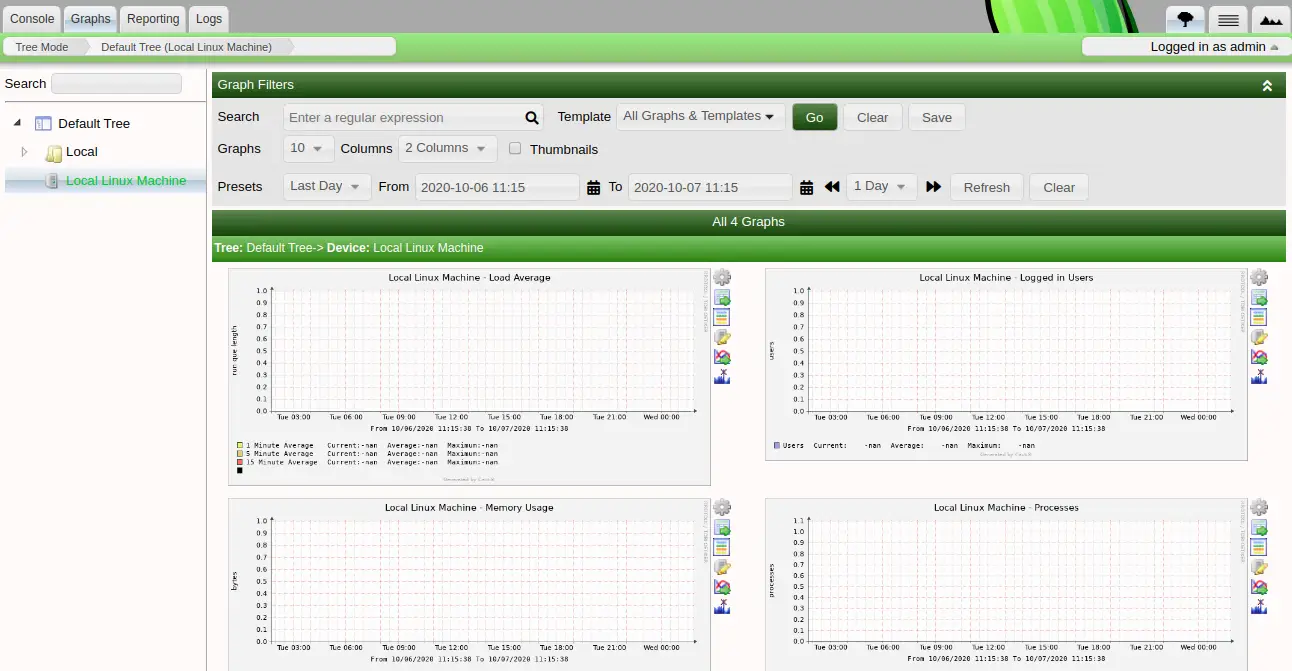Switch to the Logs tab
The image size is (1292, 671).
[209, 19]
